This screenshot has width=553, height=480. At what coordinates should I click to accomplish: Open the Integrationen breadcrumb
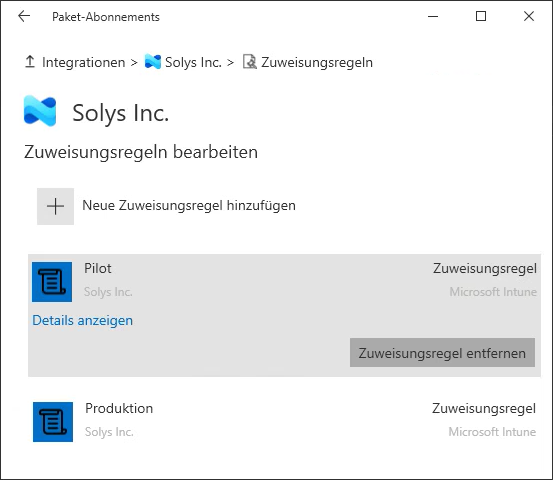pos(84,62)
